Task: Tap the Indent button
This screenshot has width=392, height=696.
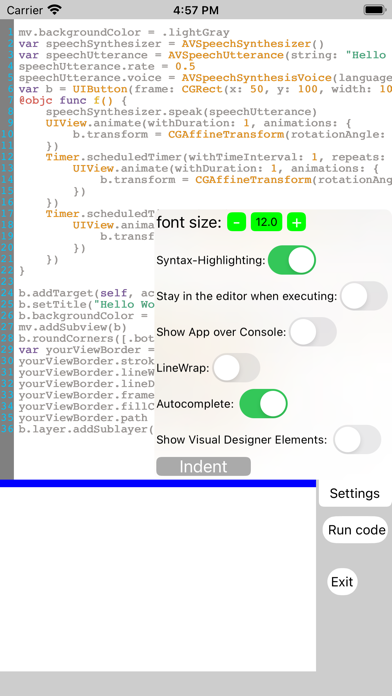Action: pyautogui.click(x=203, y=467)
